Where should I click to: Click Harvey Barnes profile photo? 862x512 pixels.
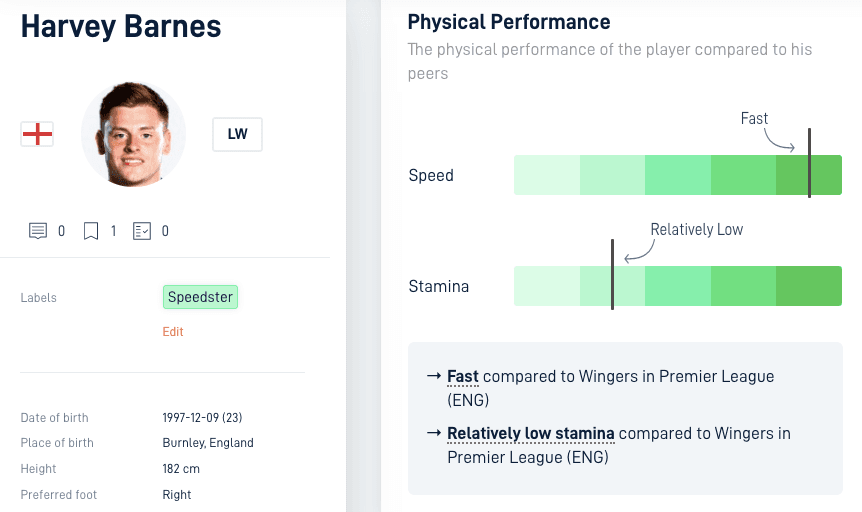134,134
